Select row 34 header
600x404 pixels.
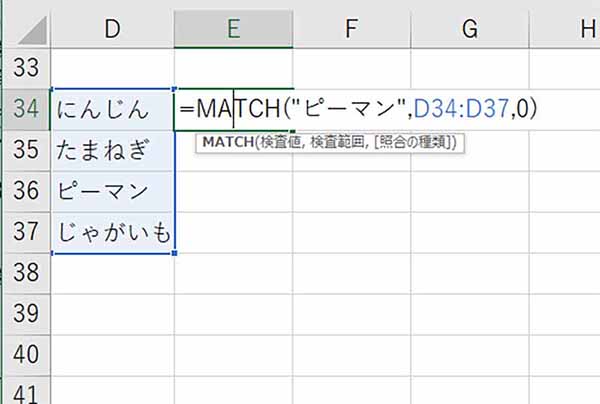[x=27, y=108]
